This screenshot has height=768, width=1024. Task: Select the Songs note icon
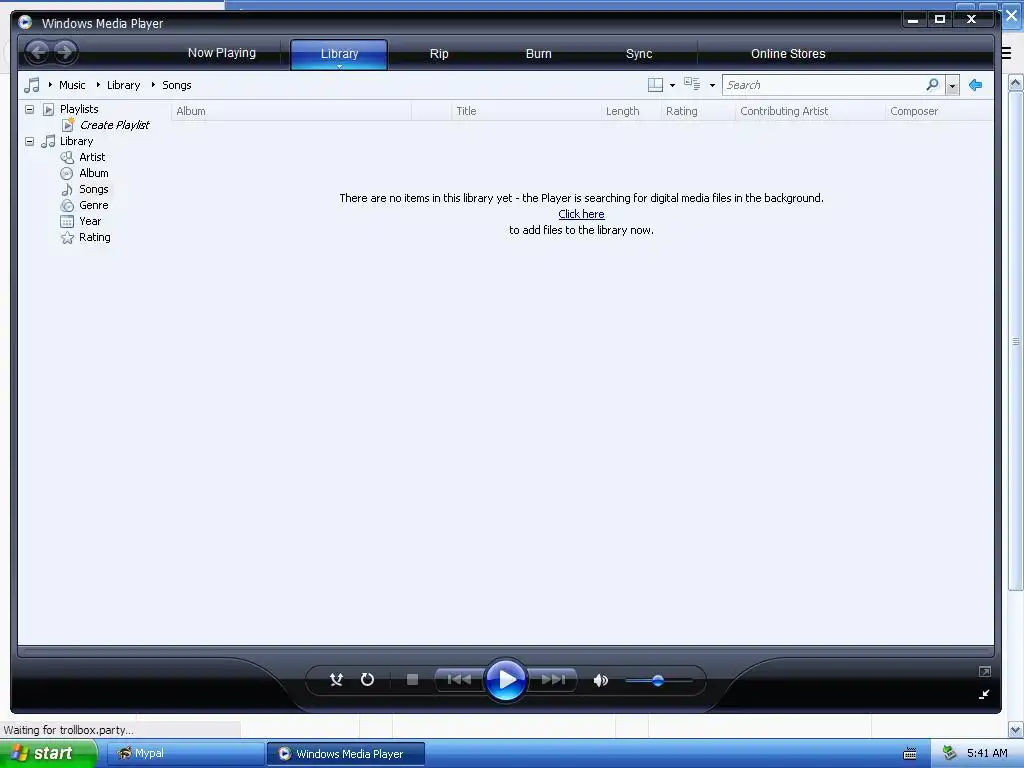point(67,189)
